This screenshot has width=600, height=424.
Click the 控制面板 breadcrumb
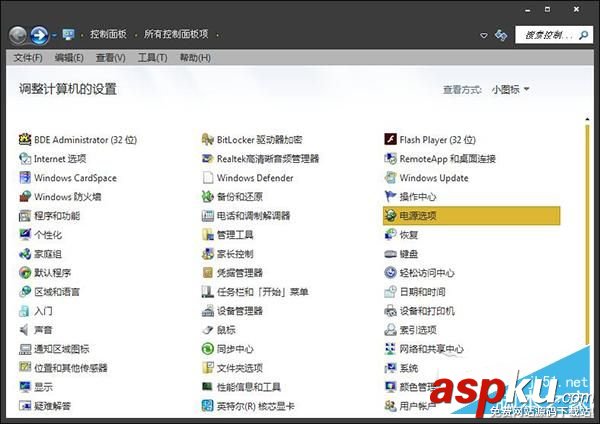click(108, 34)
